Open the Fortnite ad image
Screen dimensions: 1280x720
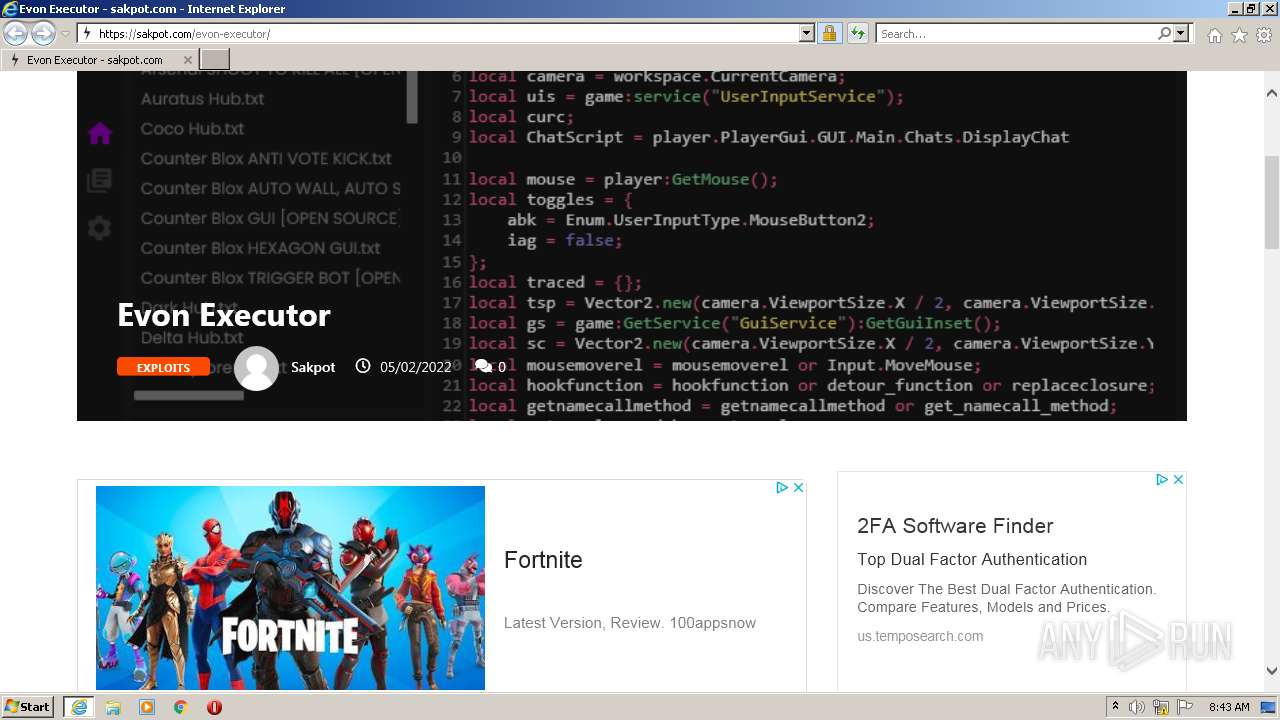[x=290, y=588]
